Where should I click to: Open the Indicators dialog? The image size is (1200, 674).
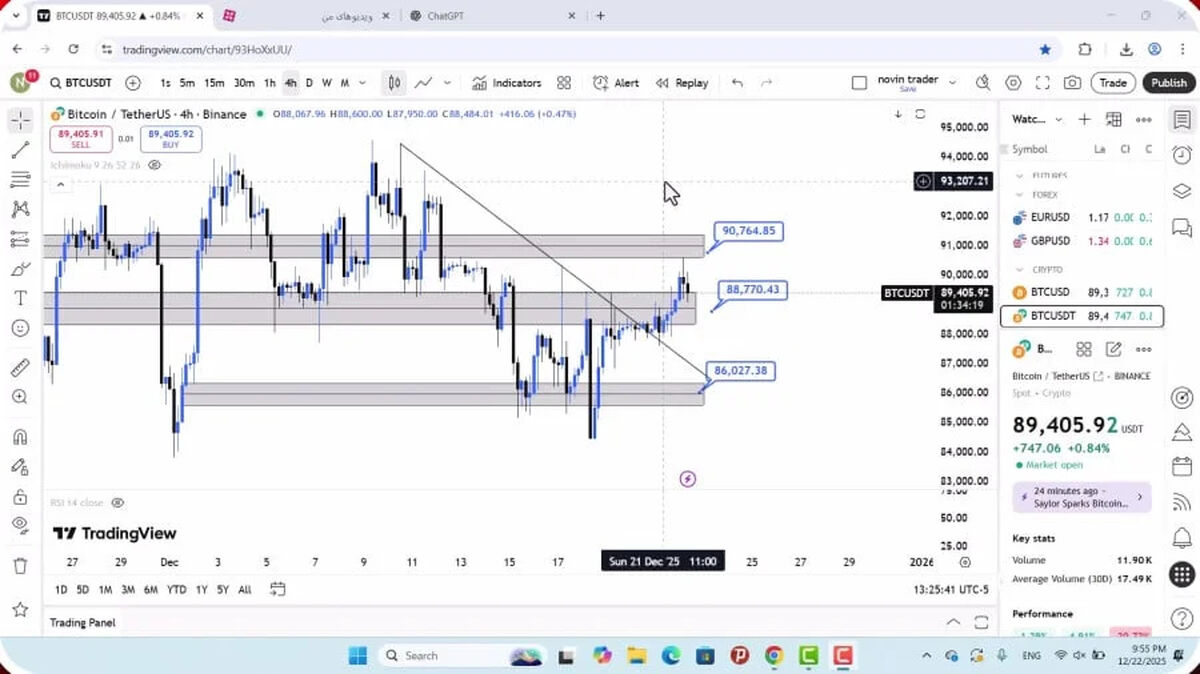point(506,83)
